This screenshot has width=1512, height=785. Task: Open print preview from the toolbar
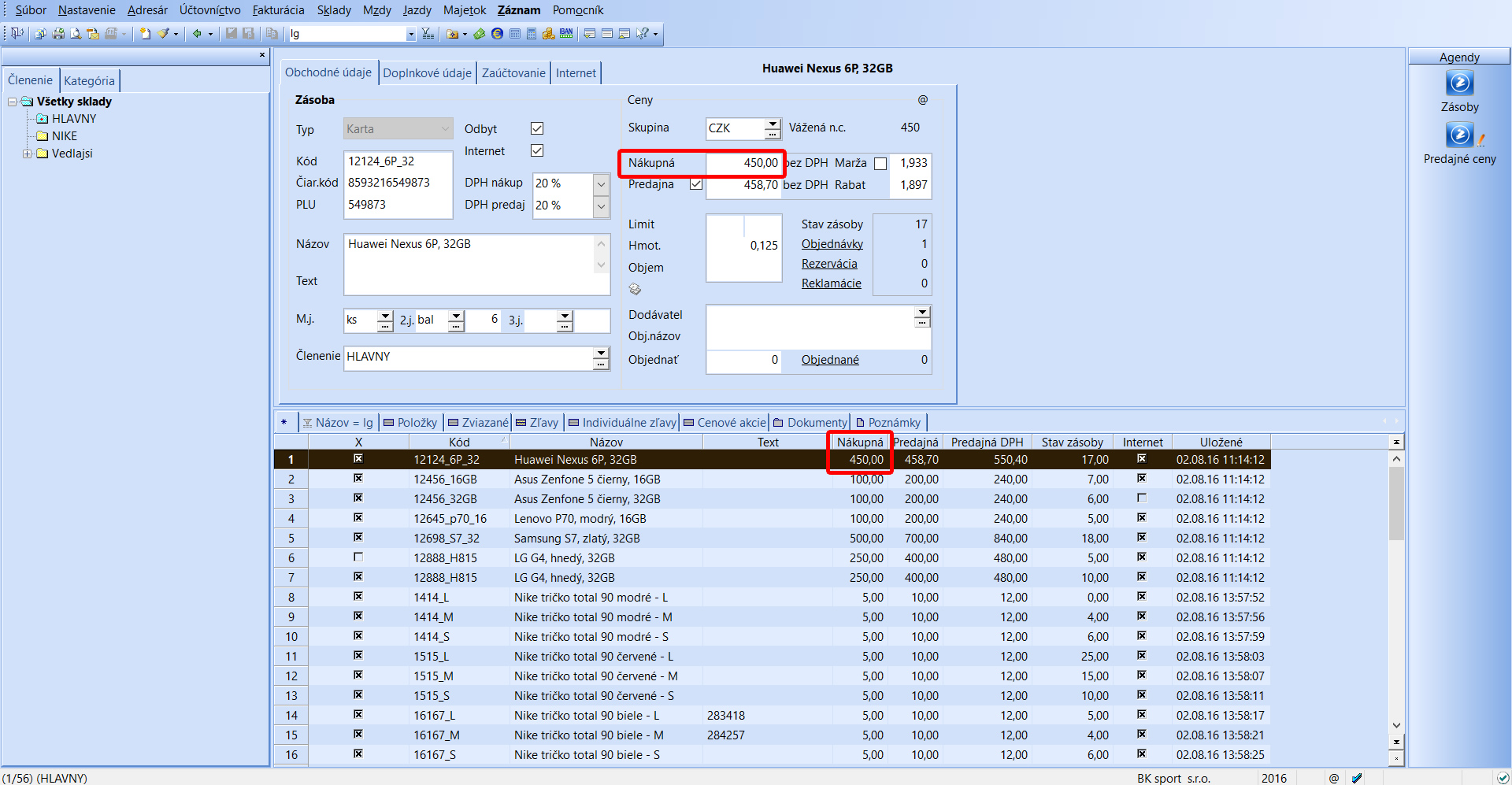76,33
